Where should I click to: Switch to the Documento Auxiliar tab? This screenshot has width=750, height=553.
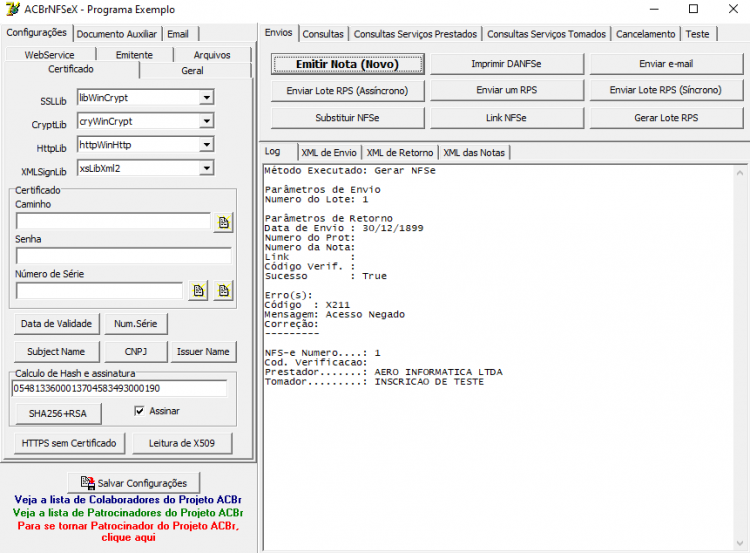pyautogui.click(x=117, y=34)
